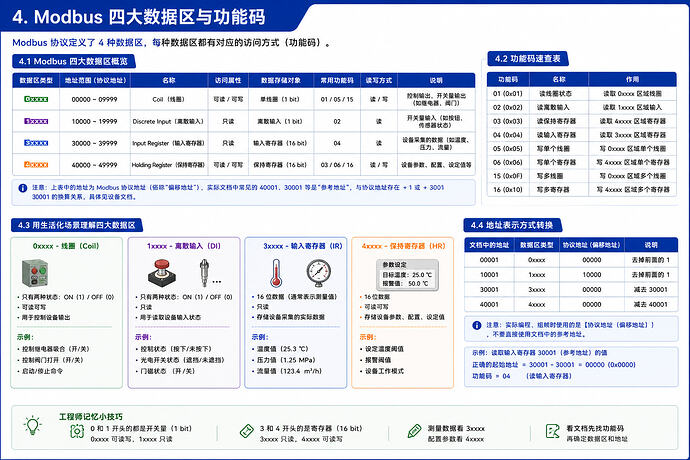This screenshot has width=690, height=460.
Task: Click the info icon in the 4.4 programming note
Action: coord(477,325)
